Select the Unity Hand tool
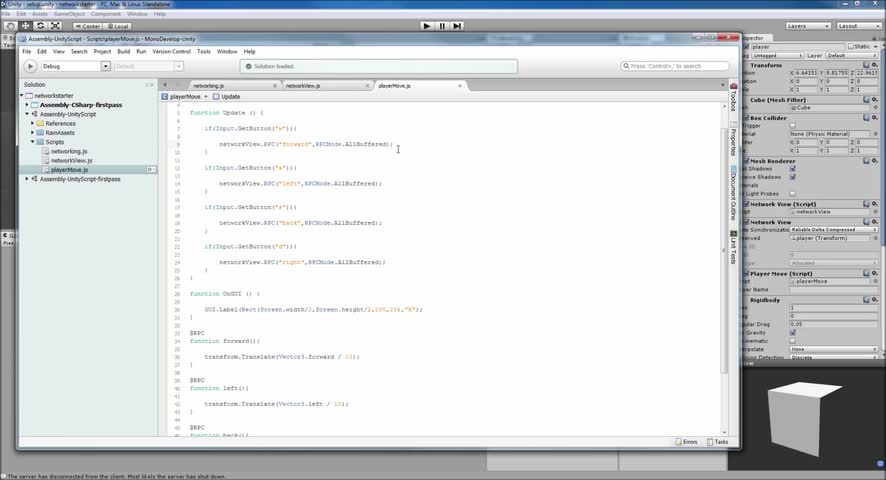Viewport: 886px width, 480px height. (x=11, y=26)
